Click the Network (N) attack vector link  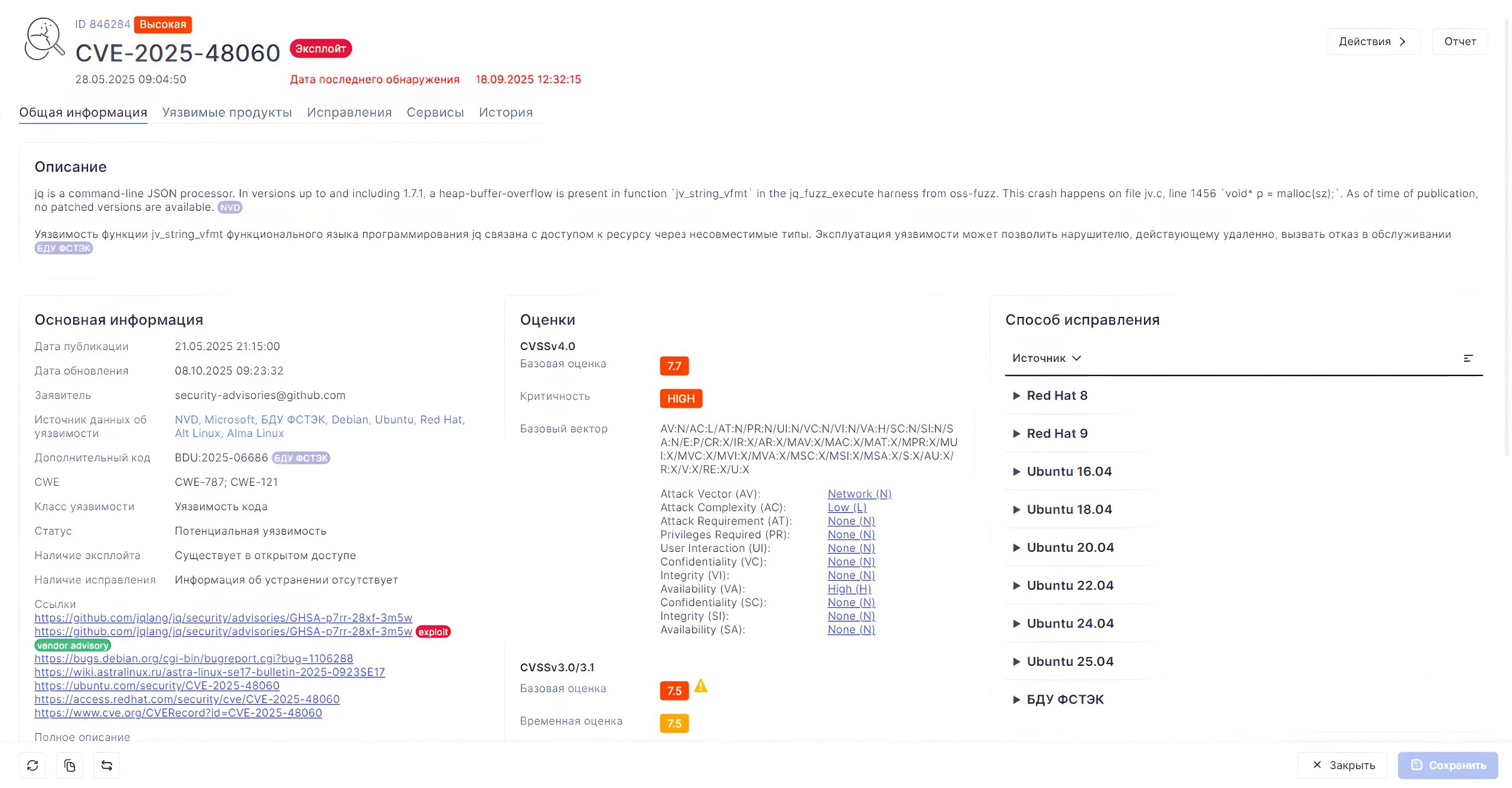(859, 493)
